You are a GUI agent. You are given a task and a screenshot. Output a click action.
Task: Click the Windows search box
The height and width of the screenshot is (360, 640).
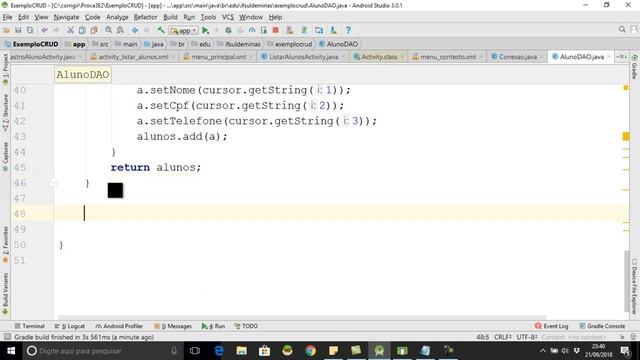coord(102,351)
